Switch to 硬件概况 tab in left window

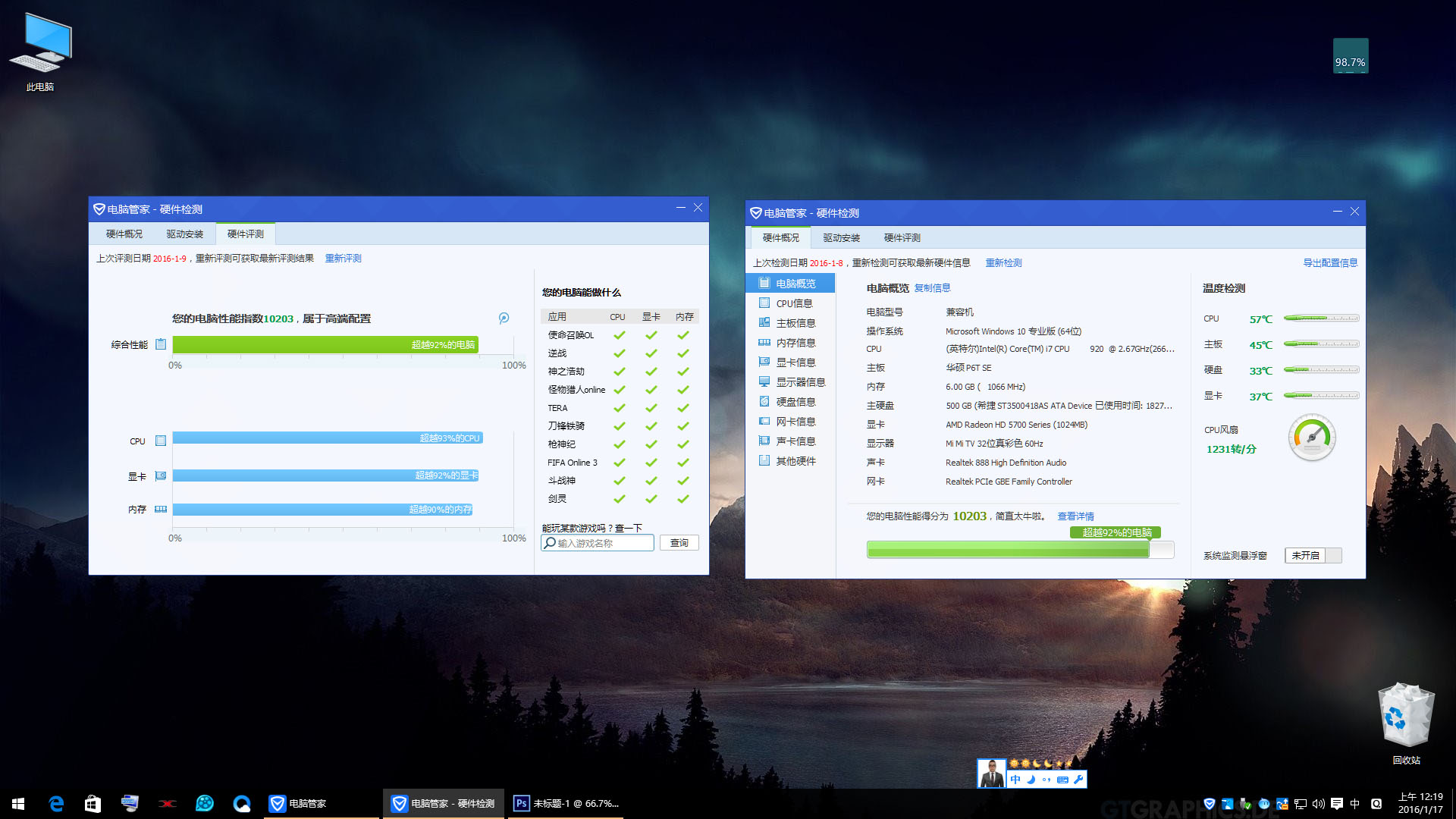click(x=124, y=234)
